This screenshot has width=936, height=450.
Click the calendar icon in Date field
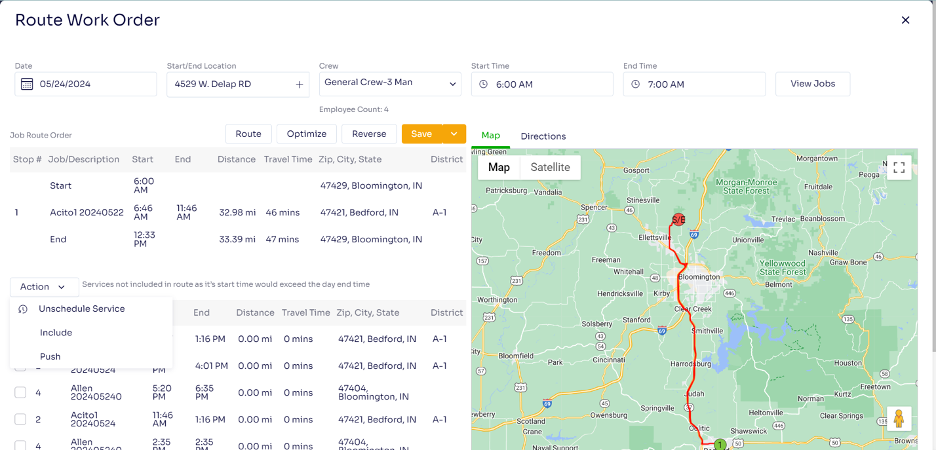click(x=27, y=84)
